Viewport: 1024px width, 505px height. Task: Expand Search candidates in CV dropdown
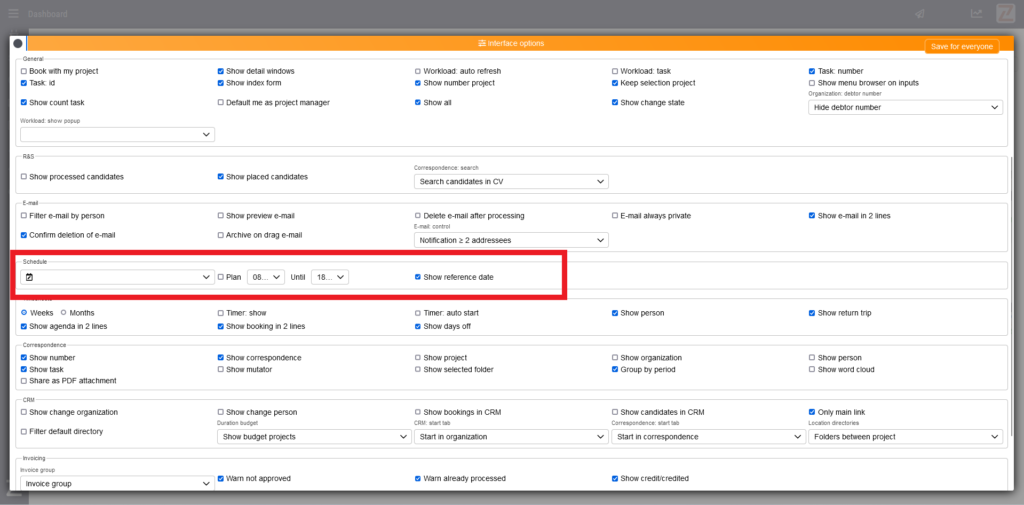pos(510,182)
